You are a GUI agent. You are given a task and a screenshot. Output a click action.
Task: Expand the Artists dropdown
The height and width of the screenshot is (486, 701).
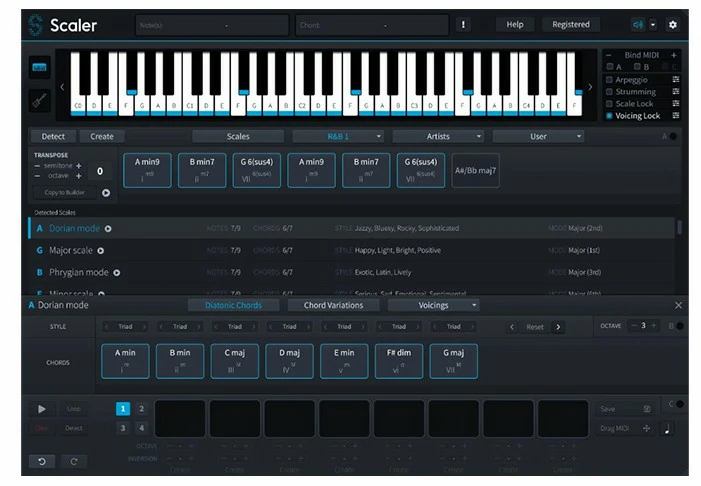[x=438, y=136]
